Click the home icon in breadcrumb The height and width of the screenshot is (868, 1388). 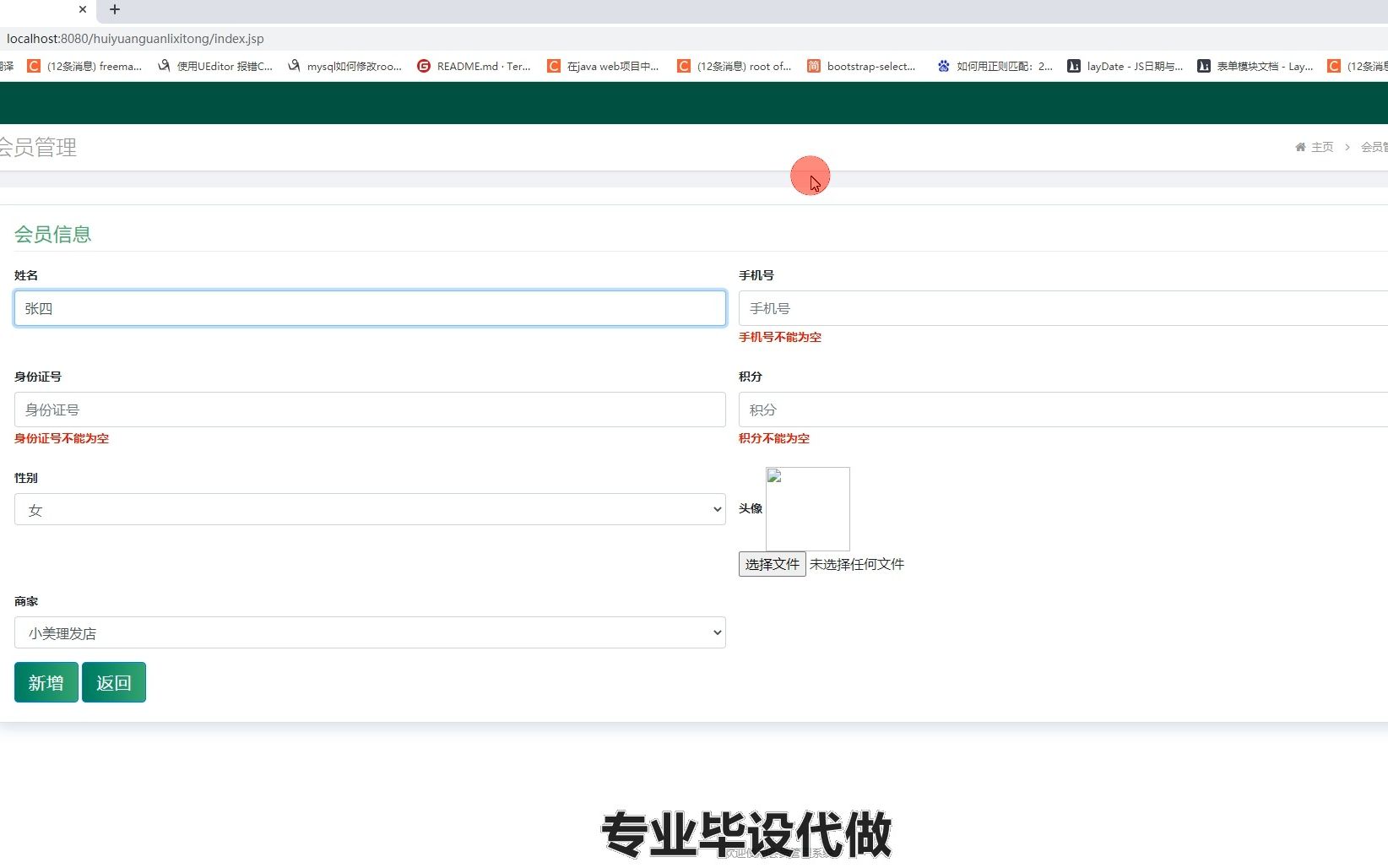1300,147
